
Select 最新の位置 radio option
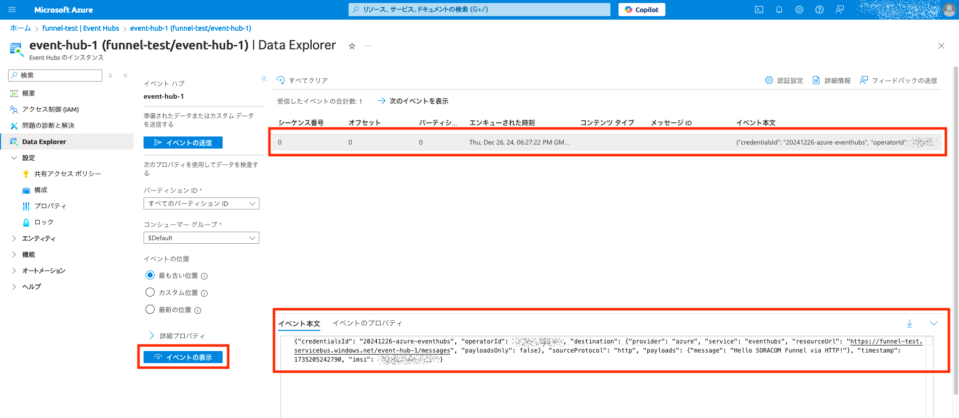click(150, 310)
